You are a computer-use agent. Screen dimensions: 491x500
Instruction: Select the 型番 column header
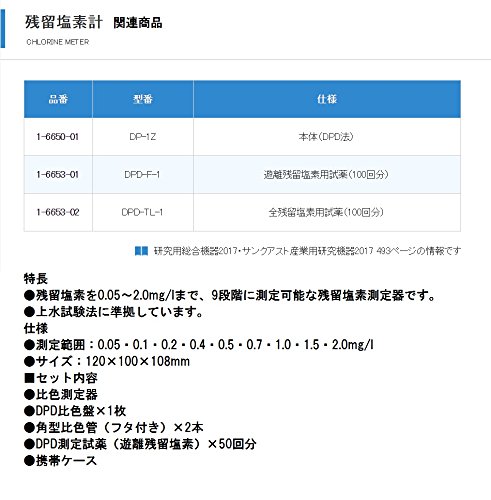143,99
